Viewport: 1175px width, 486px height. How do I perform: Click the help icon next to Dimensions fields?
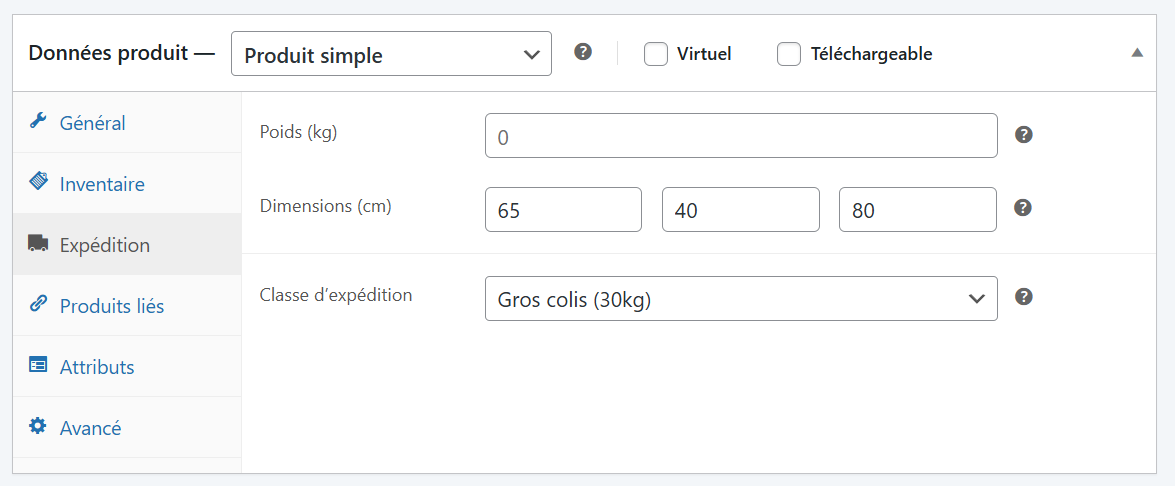pos(1023,208)
